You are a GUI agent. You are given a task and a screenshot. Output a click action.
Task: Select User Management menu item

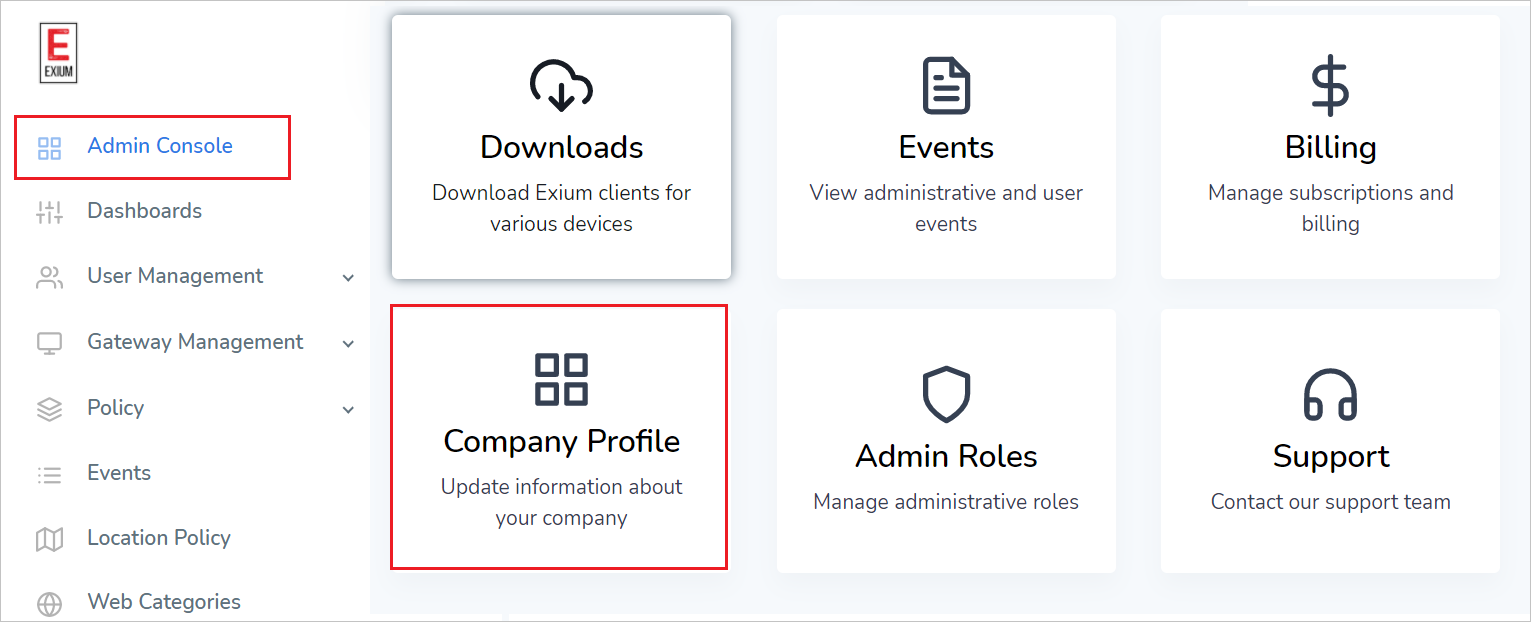pyautogui.click(x=175, y=276)
